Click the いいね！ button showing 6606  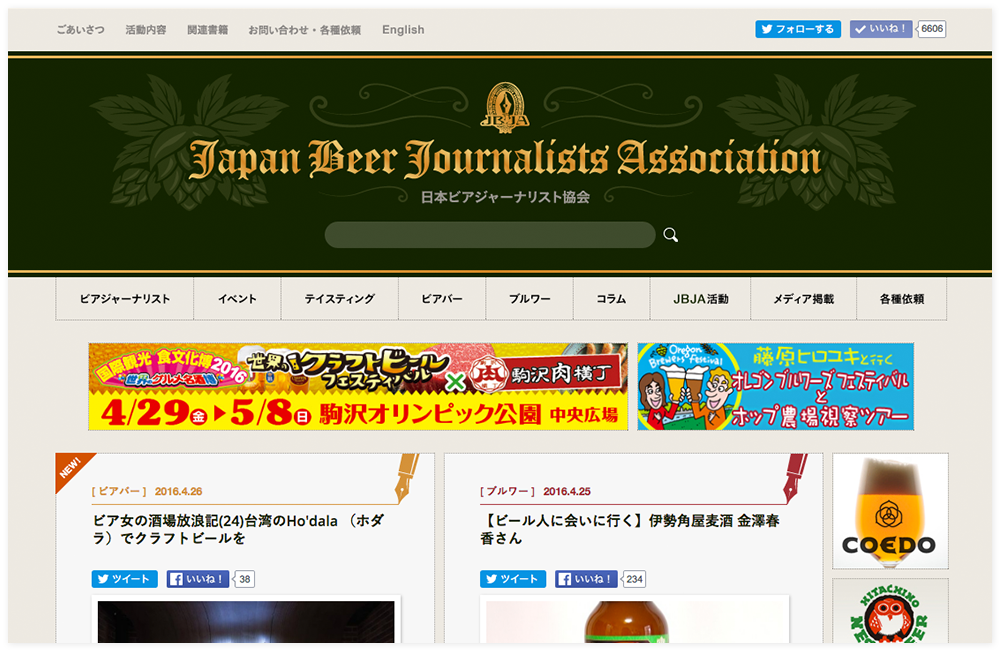coord(881,29)
